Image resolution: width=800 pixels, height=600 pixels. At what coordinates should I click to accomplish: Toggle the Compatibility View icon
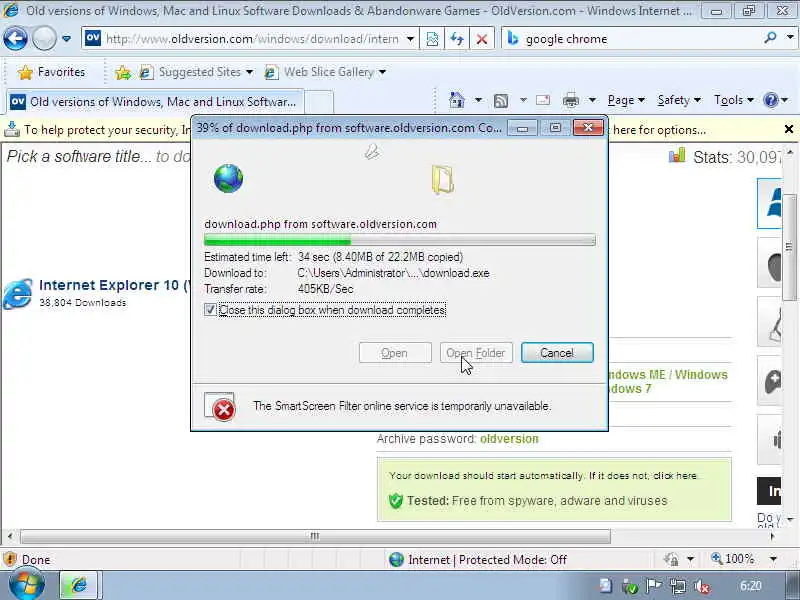tap(432, 39)
